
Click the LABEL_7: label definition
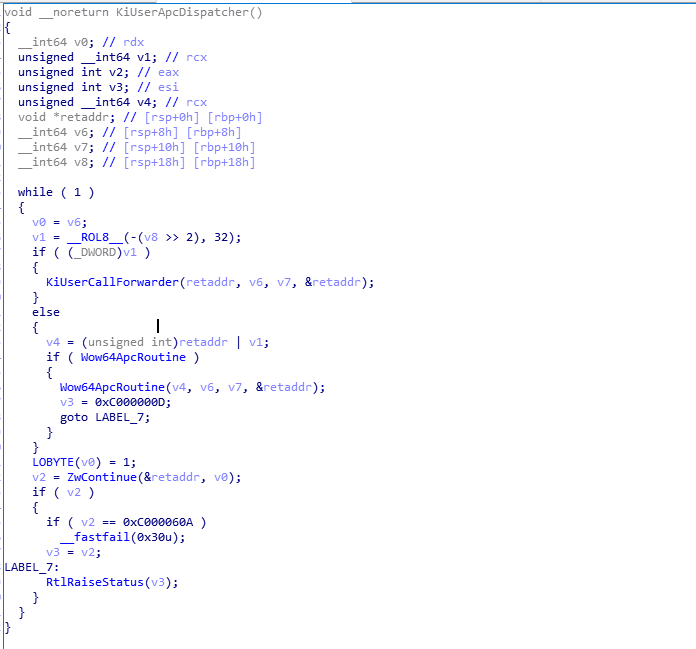click(x=32, y=567)
